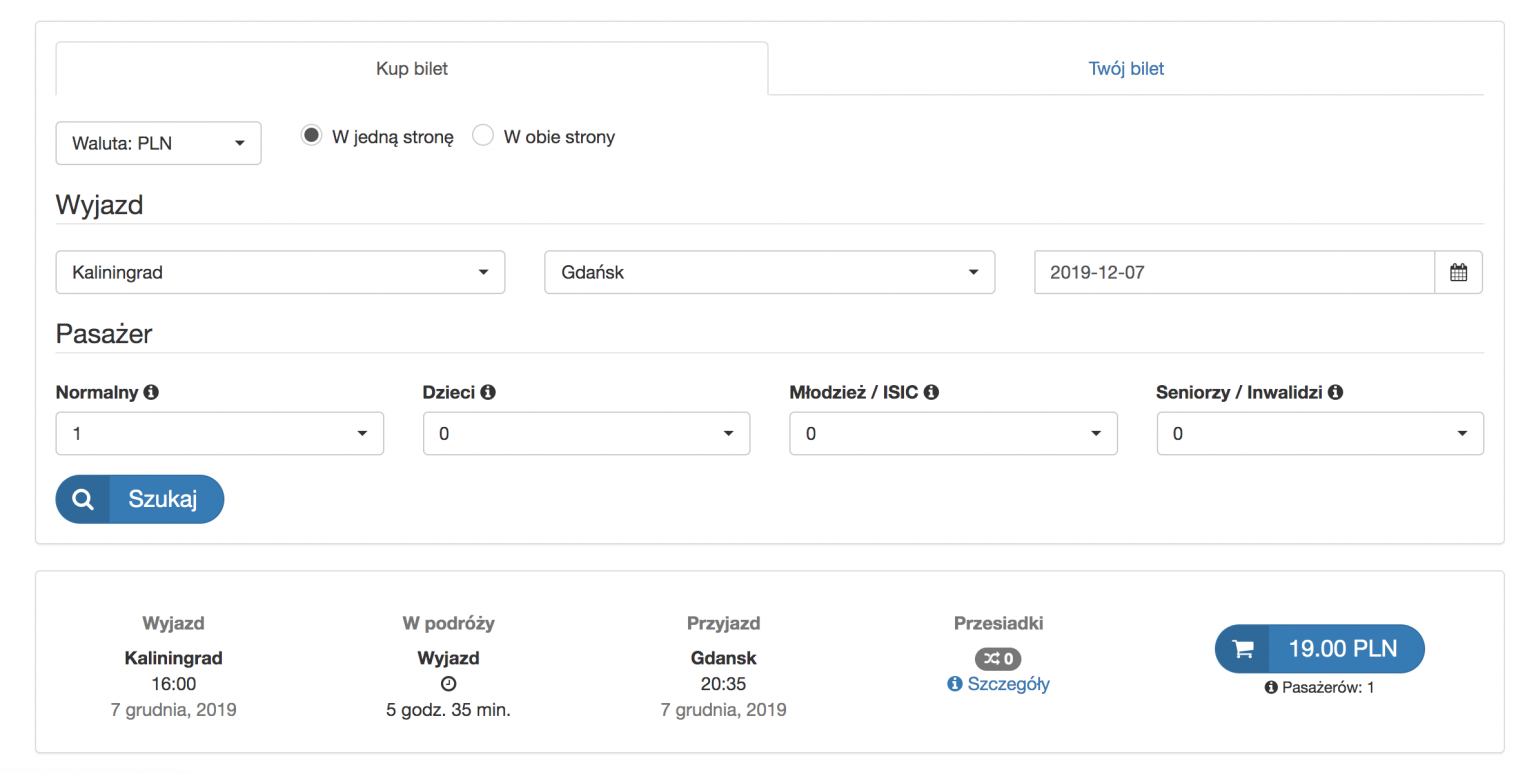Click the calendar icon beside date field
Viewport: 1536px width, 774px height.
coord(1458,272)
